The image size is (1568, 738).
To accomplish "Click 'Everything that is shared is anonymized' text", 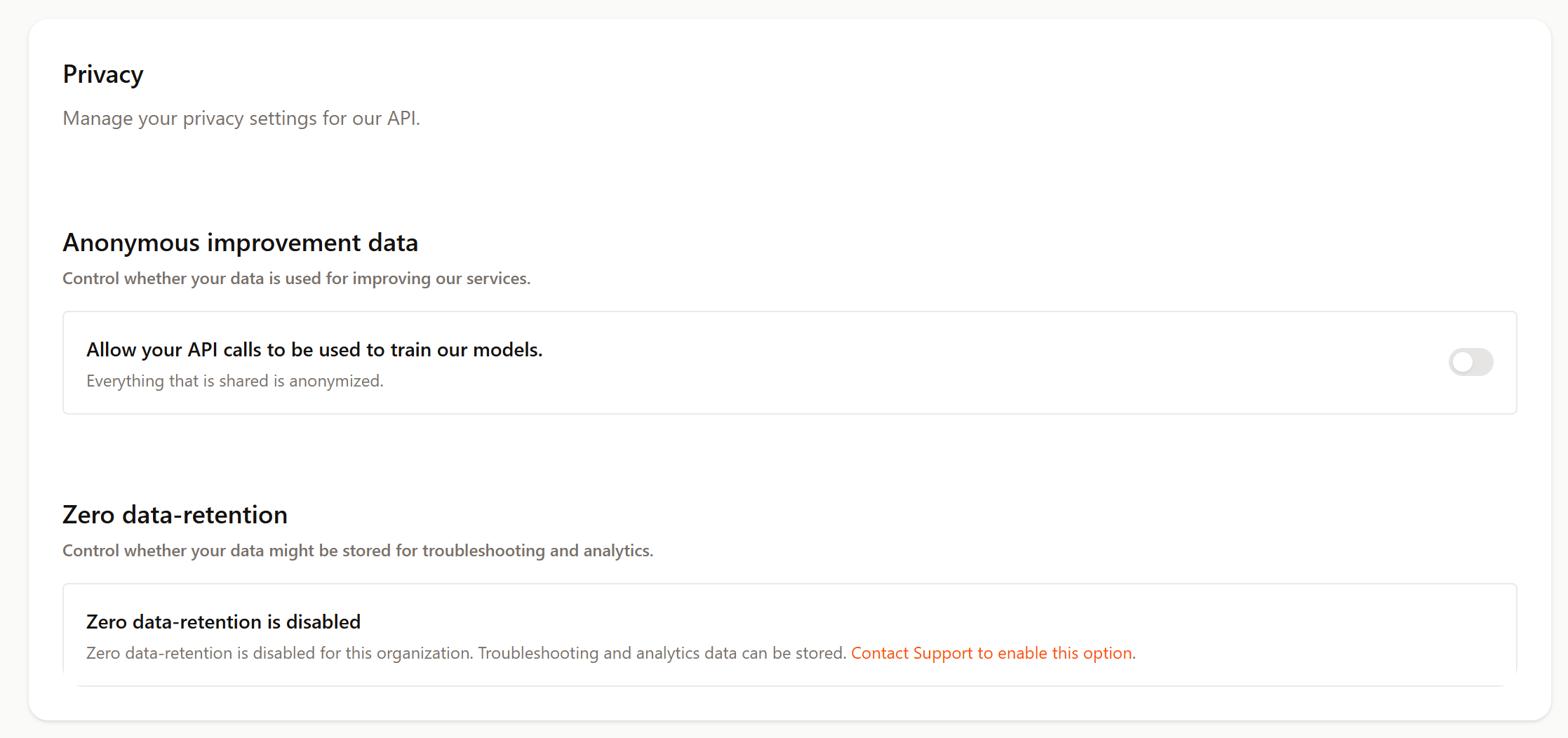I will point(234,381).
